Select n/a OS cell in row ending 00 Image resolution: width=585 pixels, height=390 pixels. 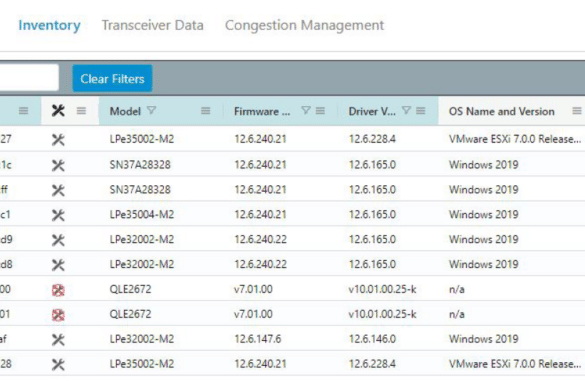pyautogui.click(x=457, y=289)
